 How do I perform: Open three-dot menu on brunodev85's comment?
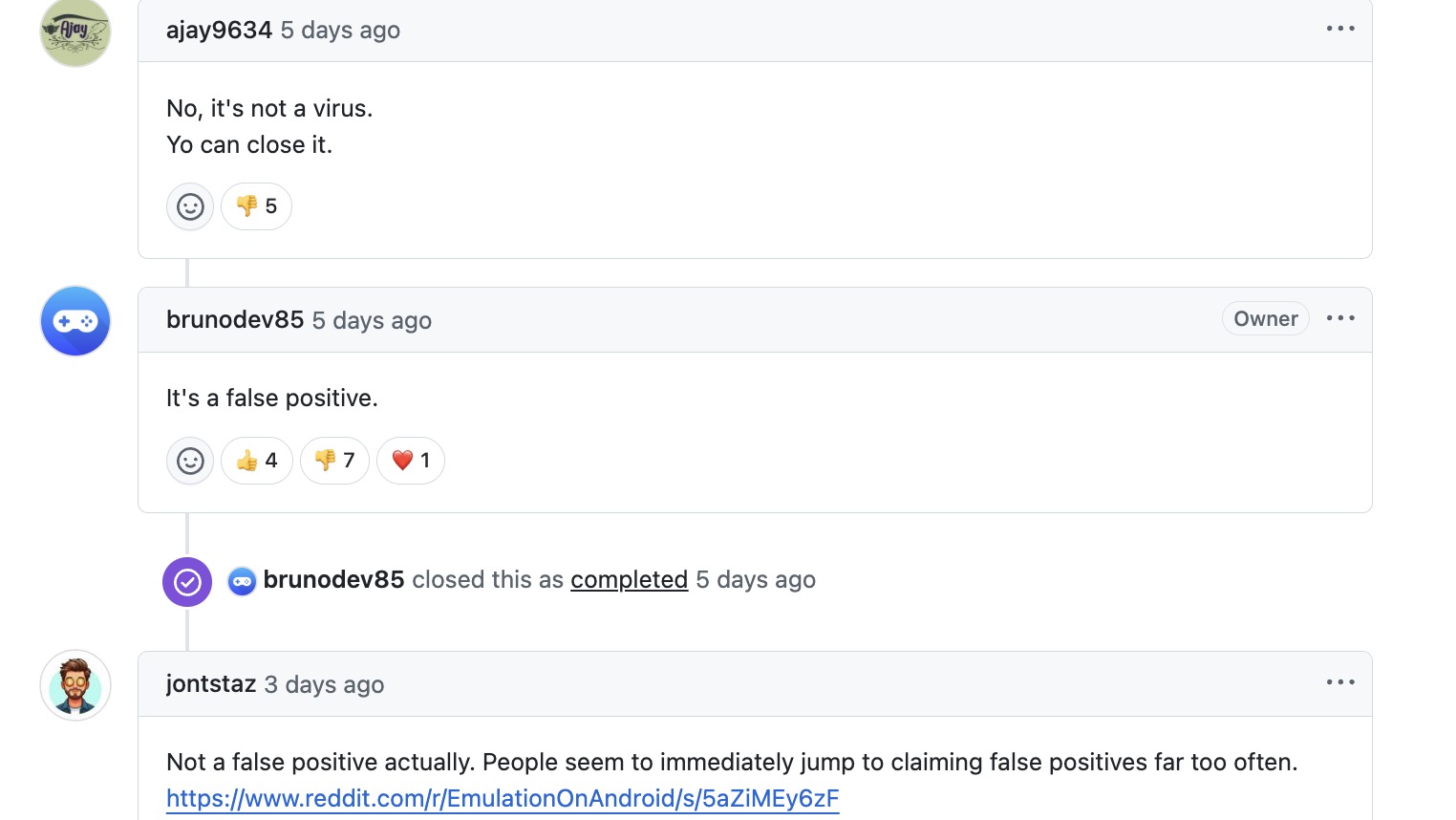1340,318
